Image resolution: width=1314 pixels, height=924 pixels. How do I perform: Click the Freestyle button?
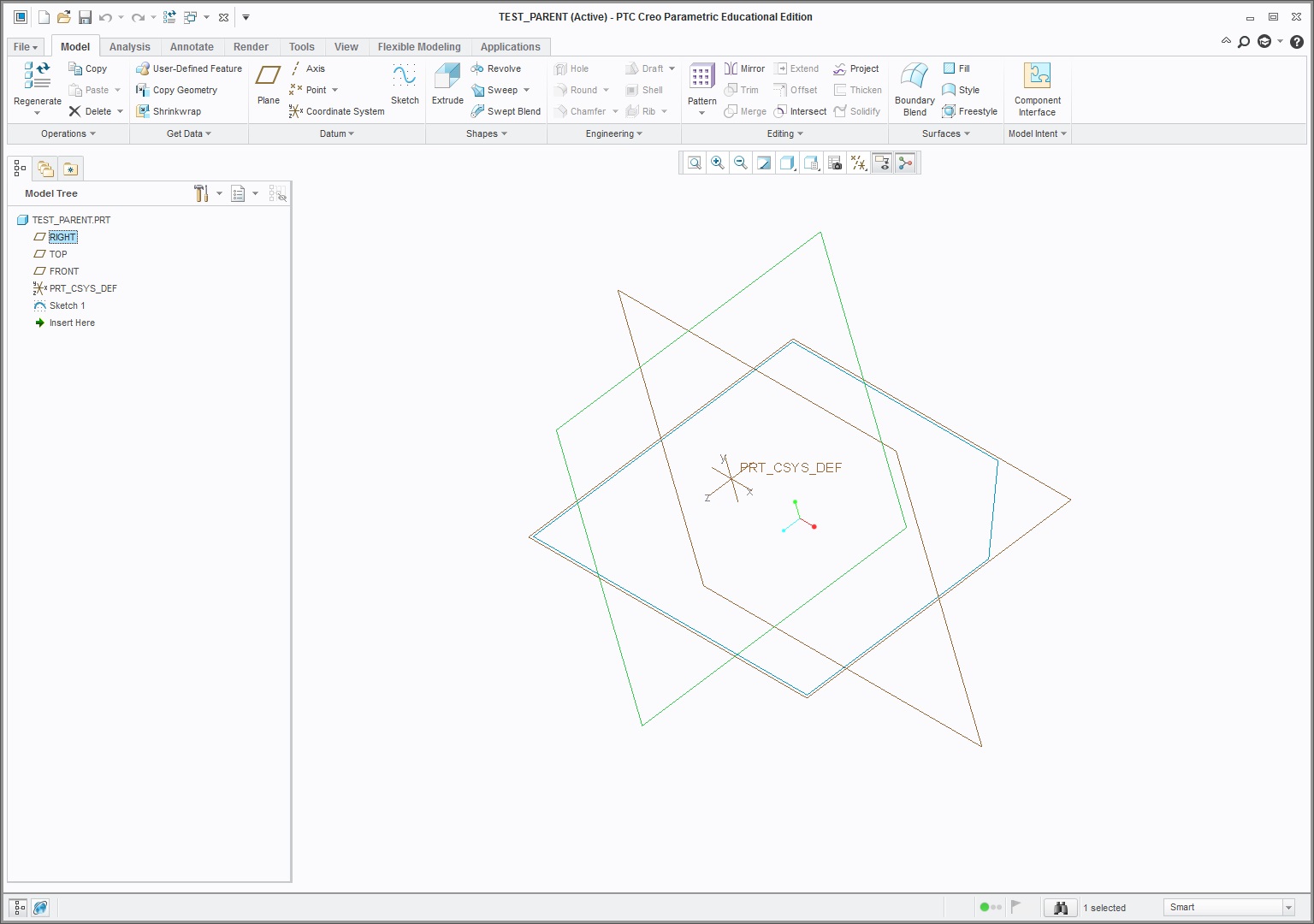pos(970,111)
